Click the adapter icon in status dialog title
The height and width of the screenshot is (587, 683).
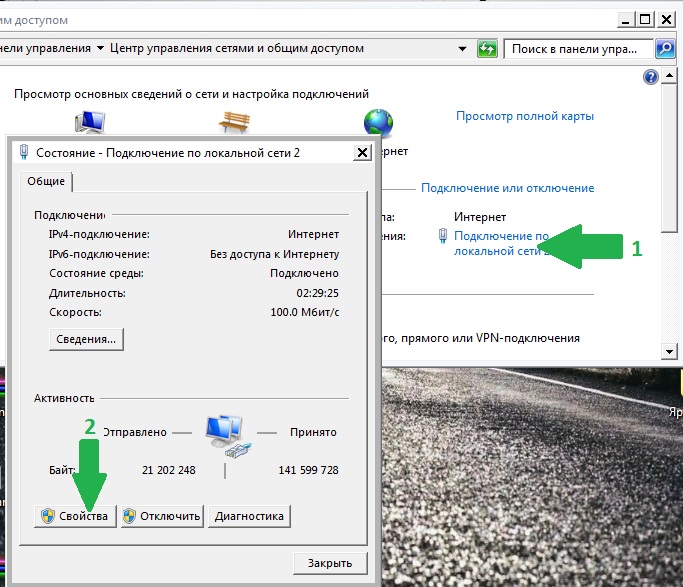pyautogui.click(x=24, y=152)
